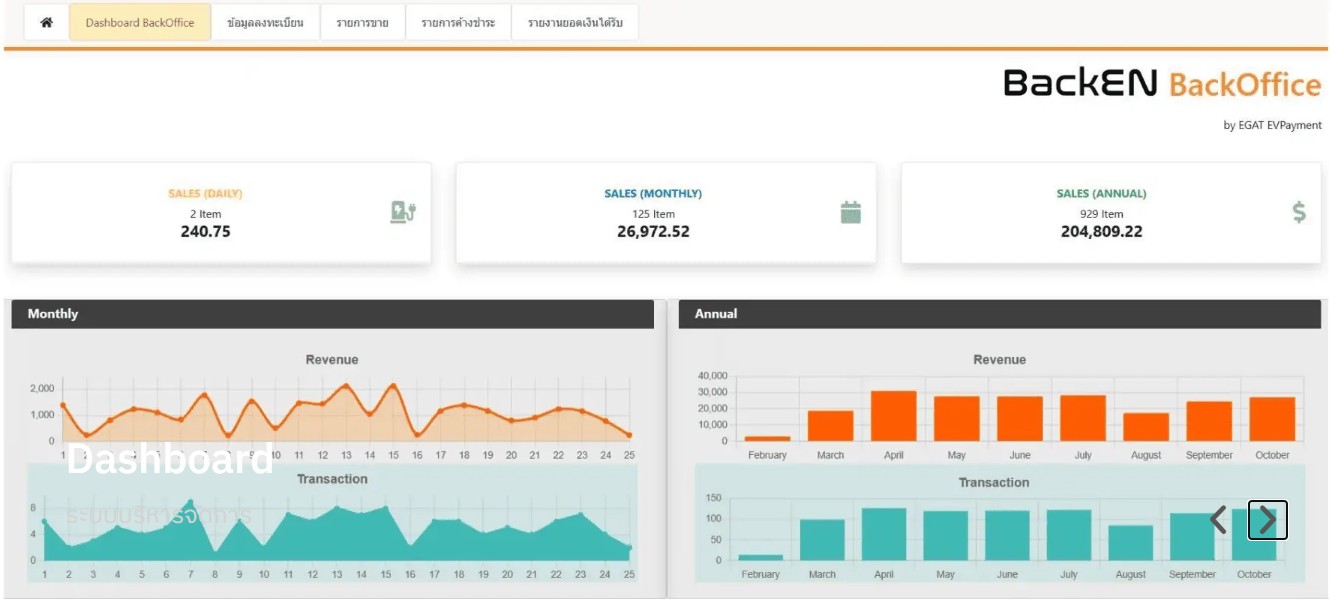Click the SALES (ANNUAL) heading
Image resolution: width=1331 pixels, height=600 pixels.
point(1101,193)
